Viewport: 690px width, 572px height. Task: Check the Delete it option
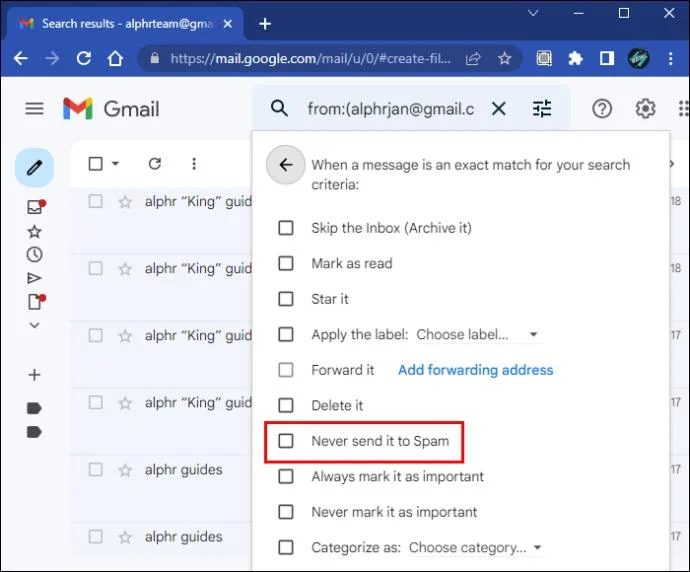tap(286, 405)
